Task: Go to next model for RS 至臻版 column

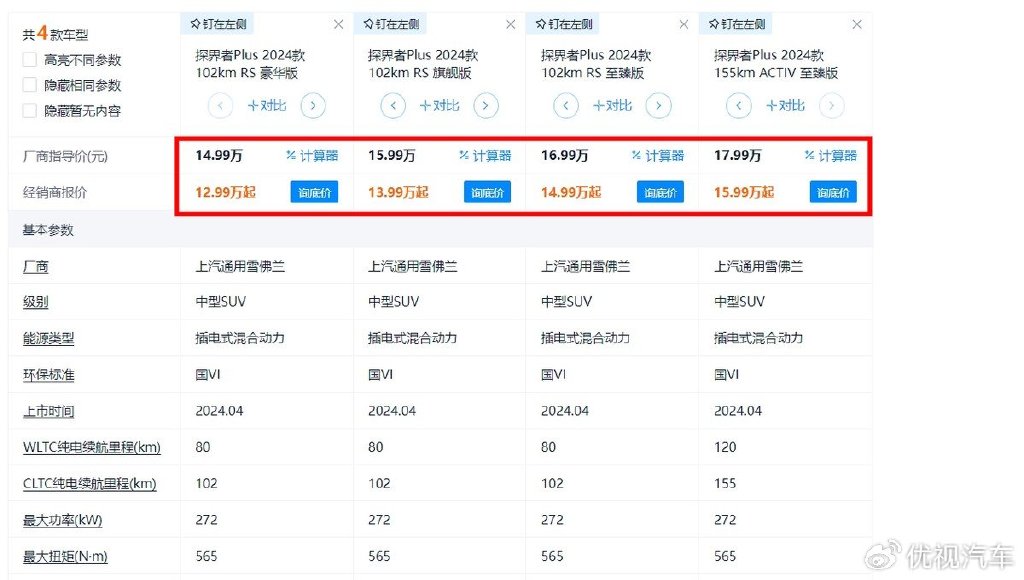Action: [x=659, y=105]
